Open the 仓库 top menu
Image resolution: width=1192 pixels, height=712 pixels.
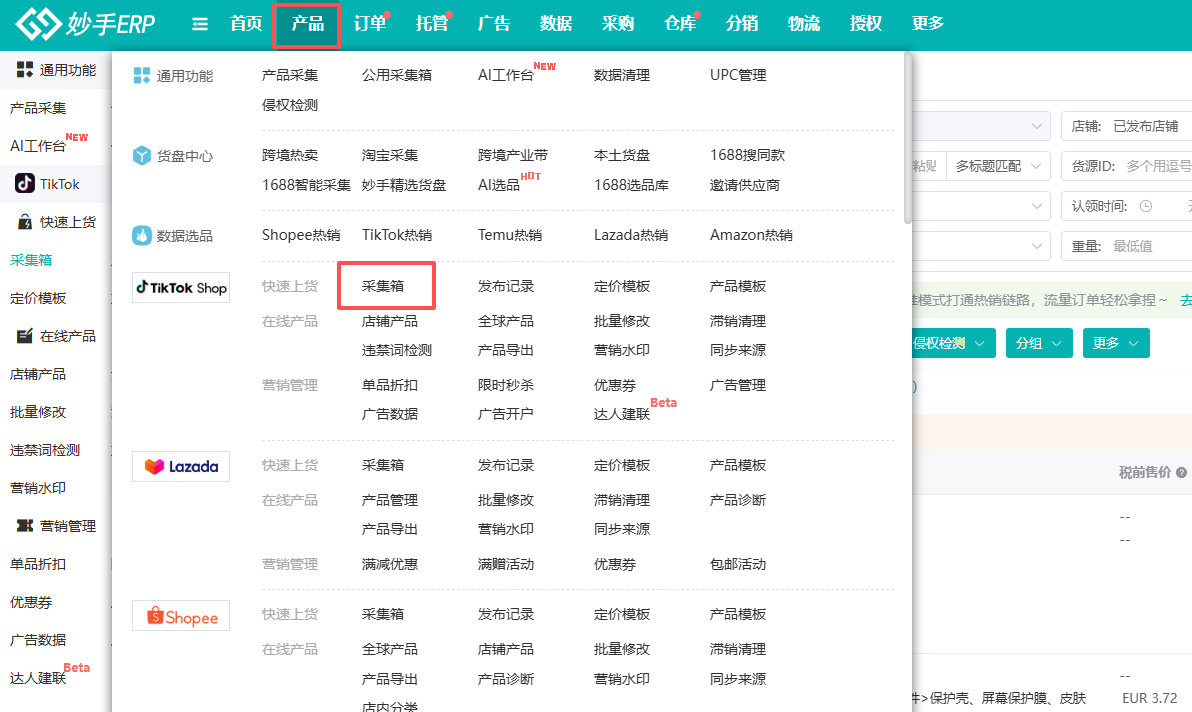pyautogui.click(x=680, y=24)
